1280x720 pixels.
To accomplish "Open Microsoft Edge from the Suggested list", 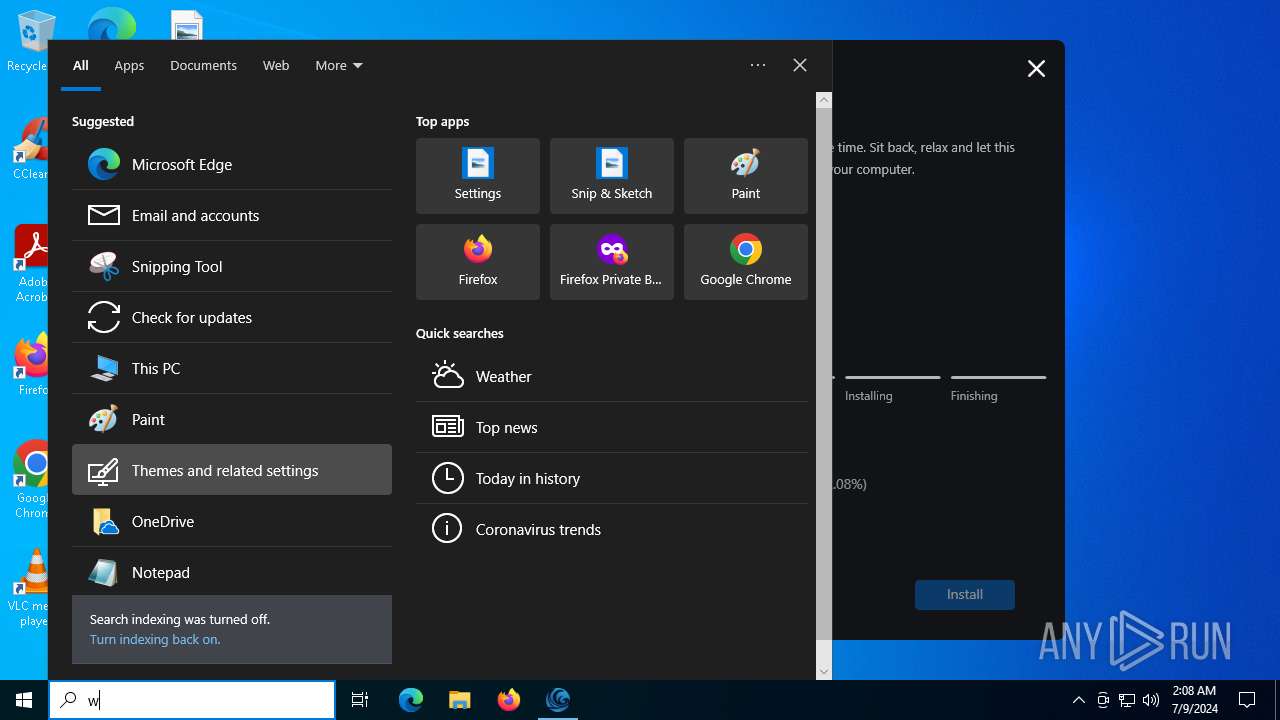I will tap(232, 164).
